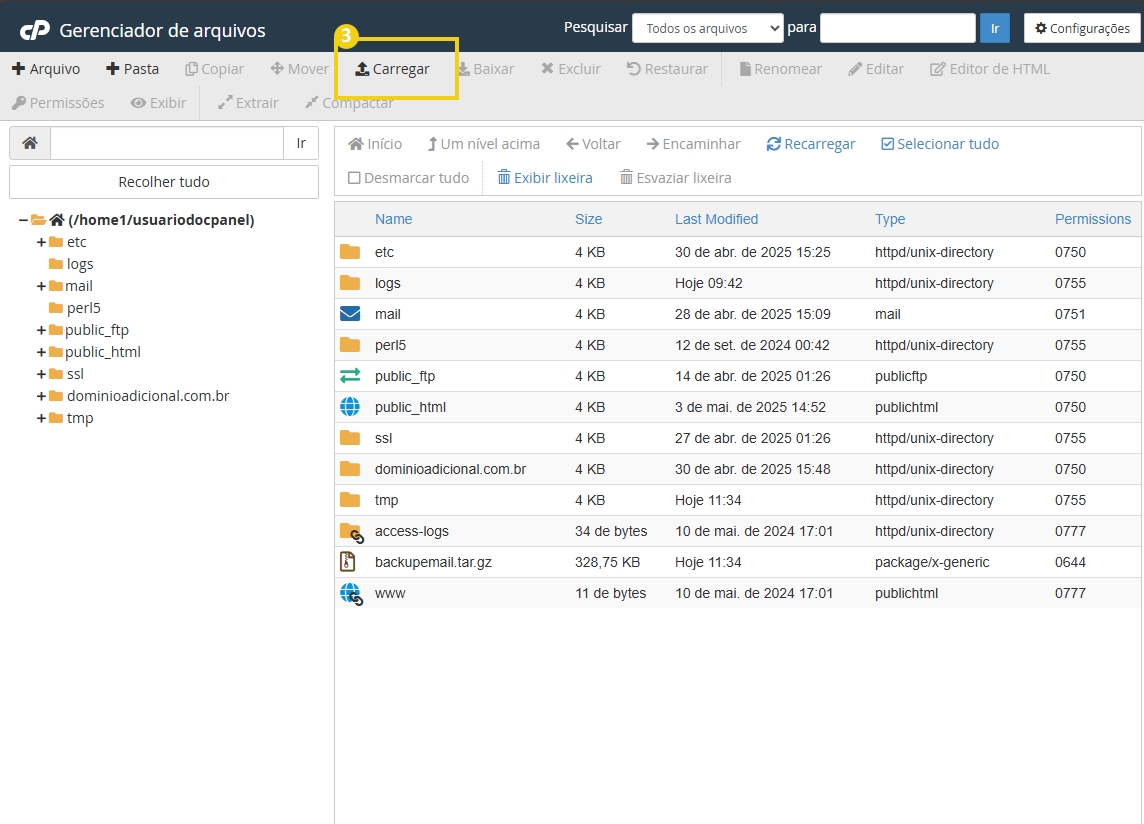Click the Encaminhar navigation button

pyautogui.click(x=693, y=144)
